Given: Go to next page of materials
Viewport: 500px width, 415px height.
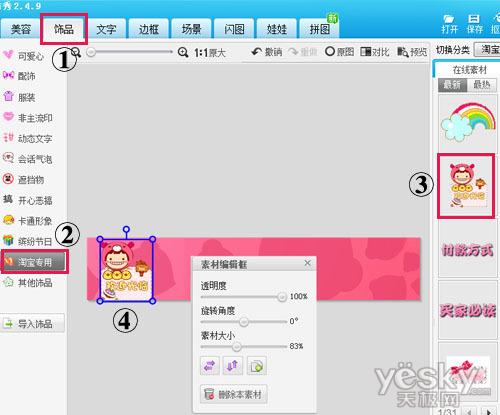Looking at the screenshot, I should pyautogui.click(x=489, y=411).
